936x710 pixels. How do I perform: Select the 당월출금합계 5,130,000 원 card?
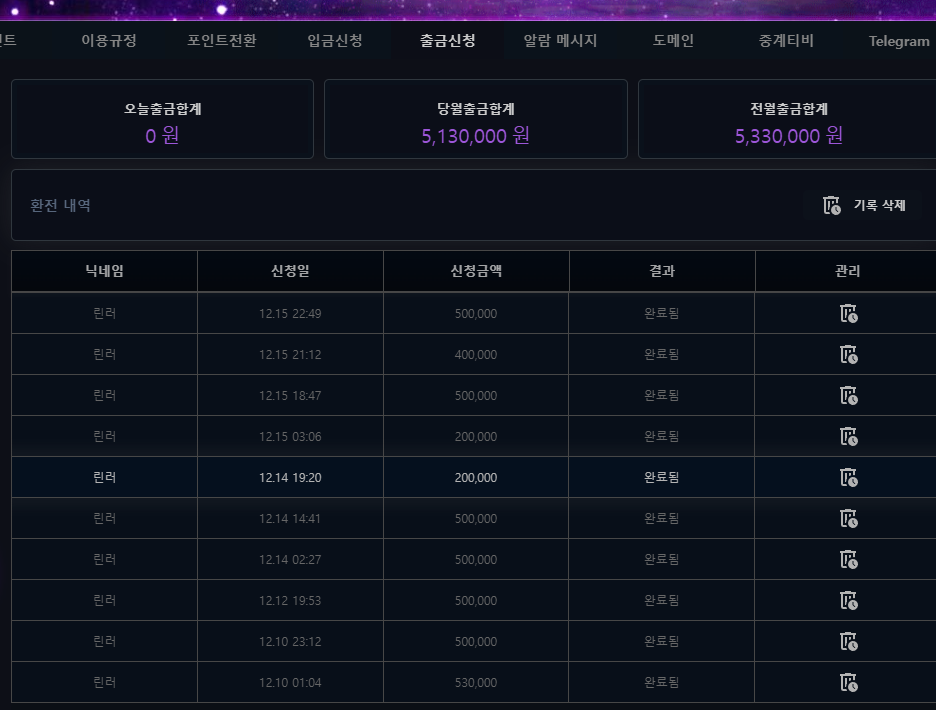click(476, 119)
